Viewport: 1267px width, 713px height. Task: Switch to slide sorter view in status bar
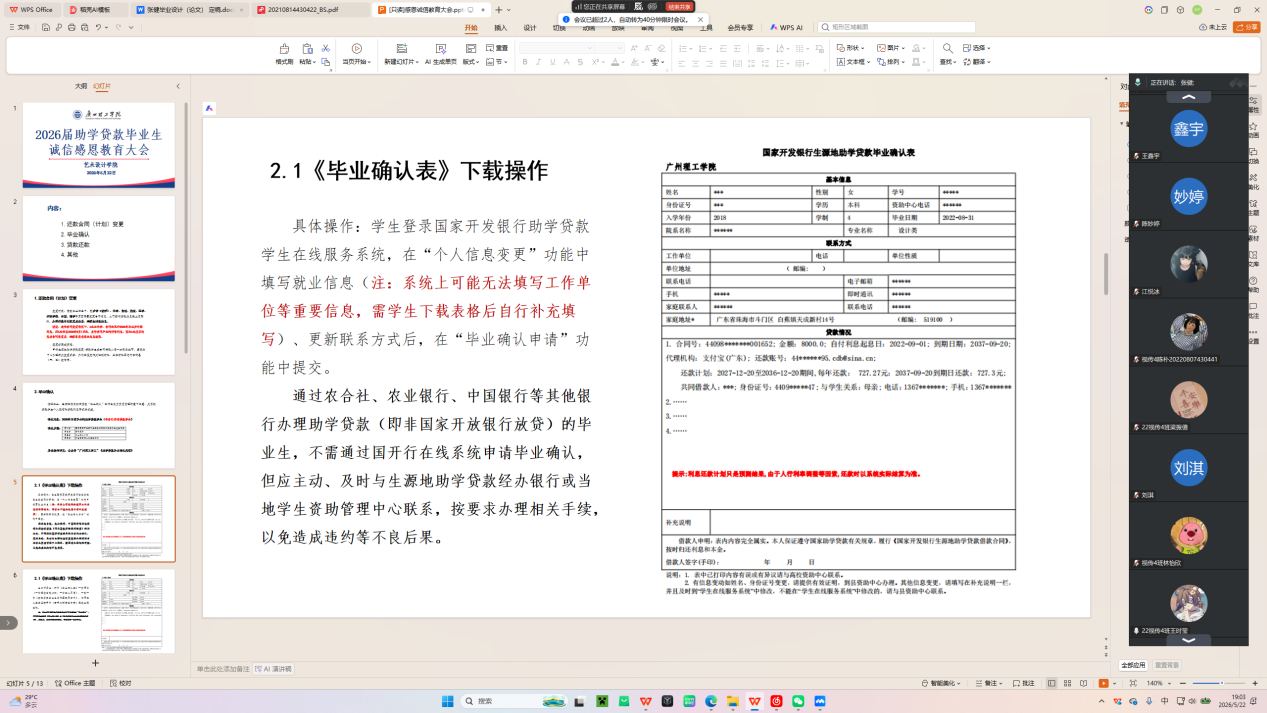[x=1068, y=683]
